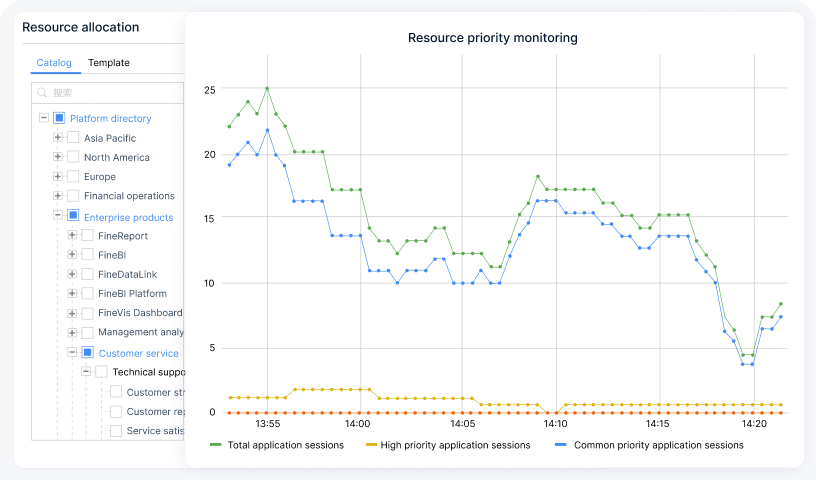Collapse the Platform directory node

(x=44, y=118)
